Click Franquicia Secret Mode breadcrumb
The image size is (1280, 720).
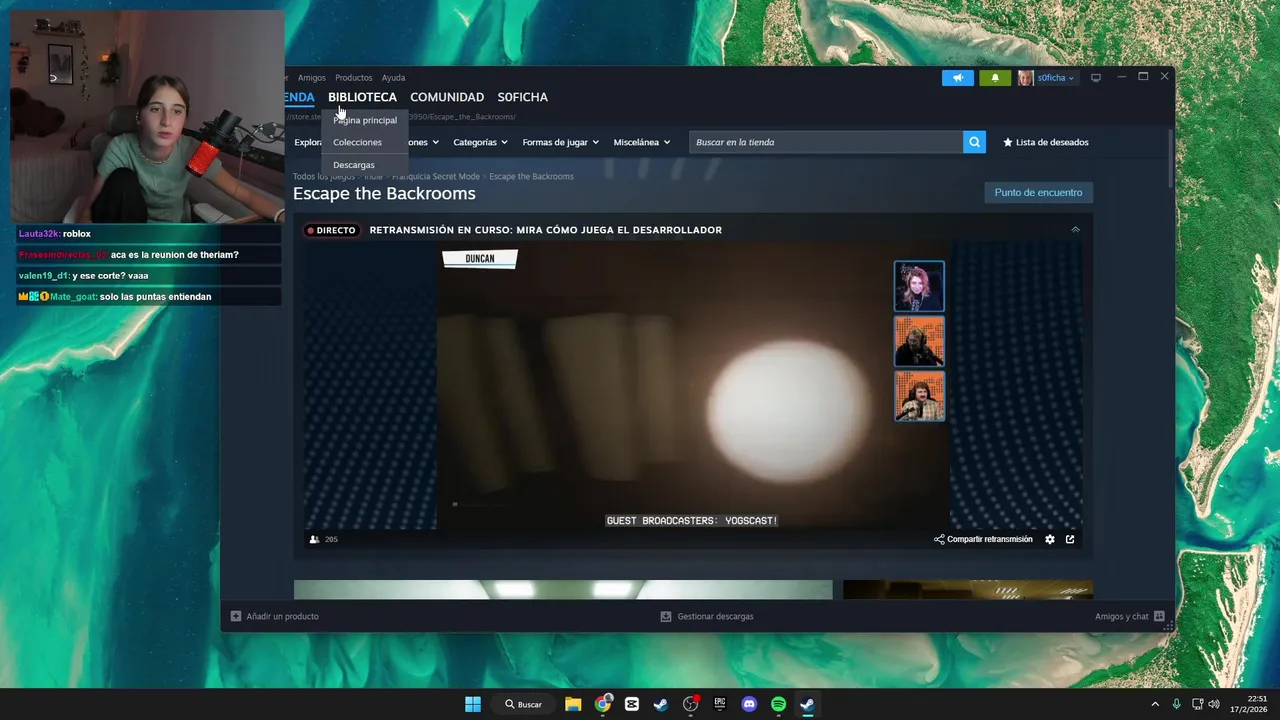(x=436, y=176)
